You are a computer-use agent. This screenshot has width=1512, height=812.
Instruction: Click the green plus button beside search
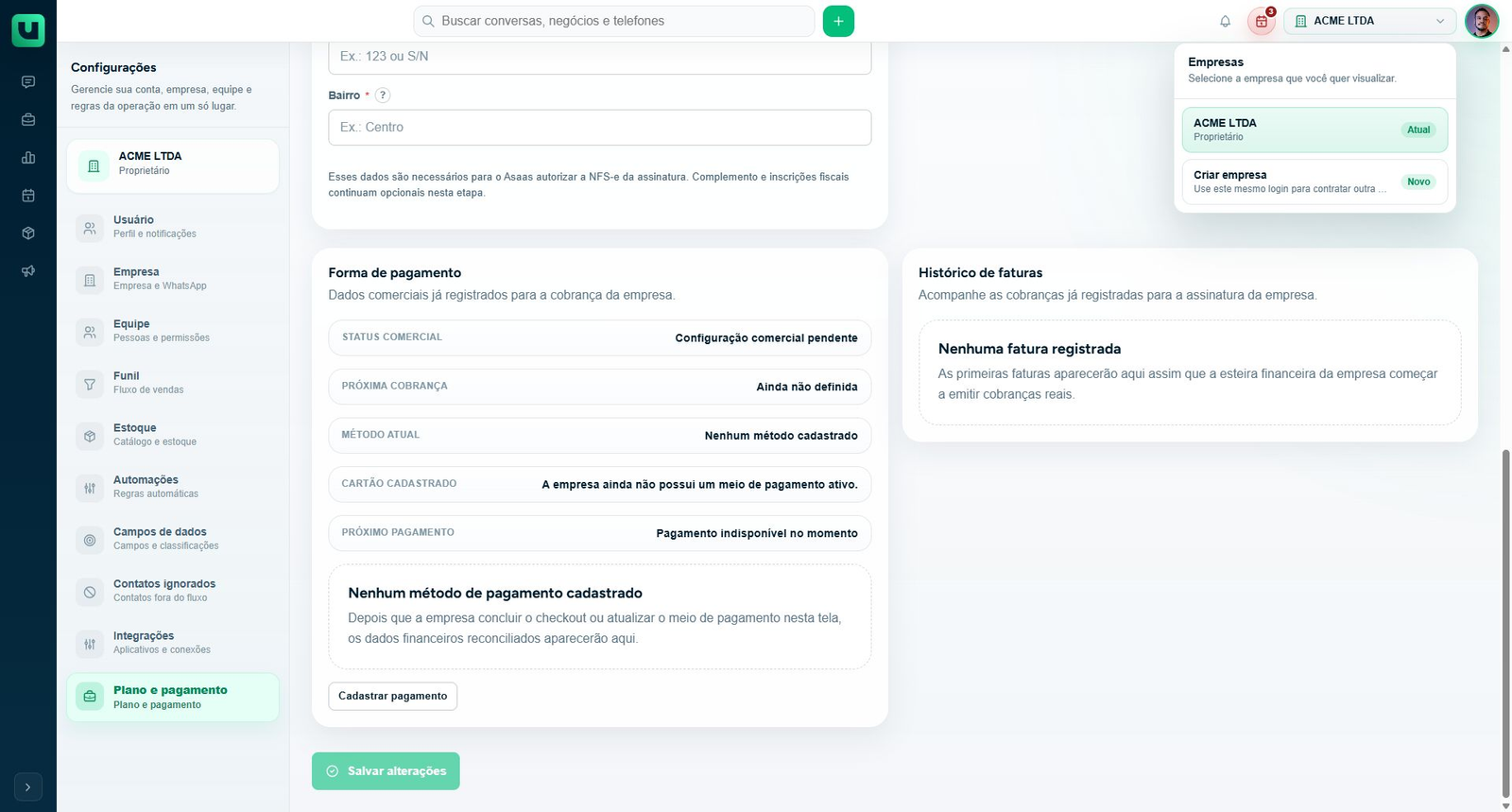click(838, 21)
